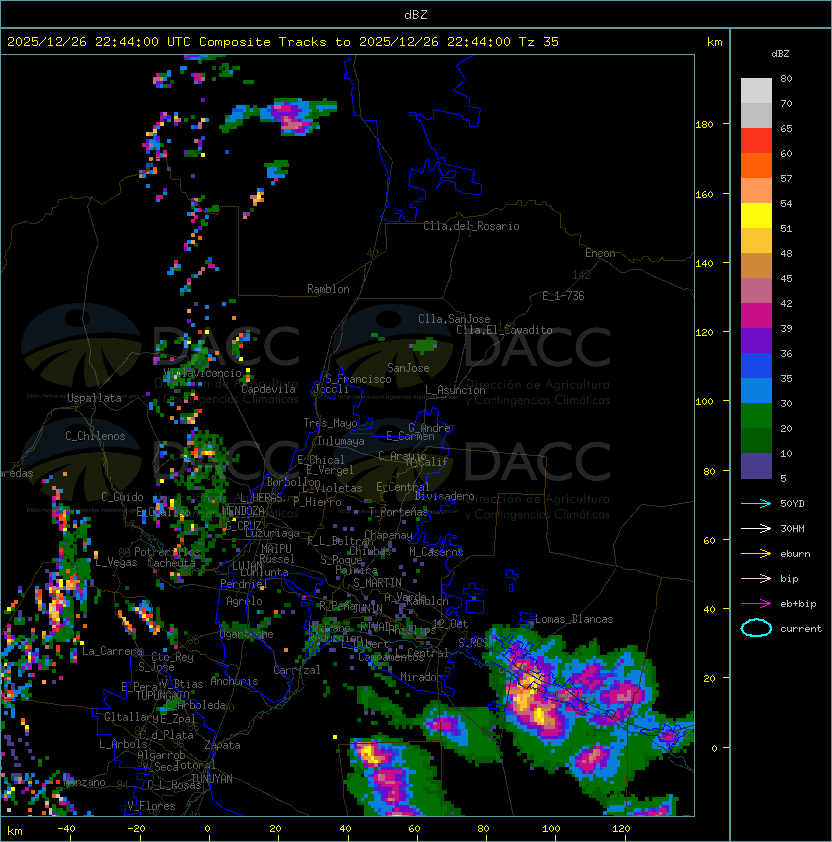Click the '30HM' legend label
This screenshot has height=842, width=832.
[792, 528]
